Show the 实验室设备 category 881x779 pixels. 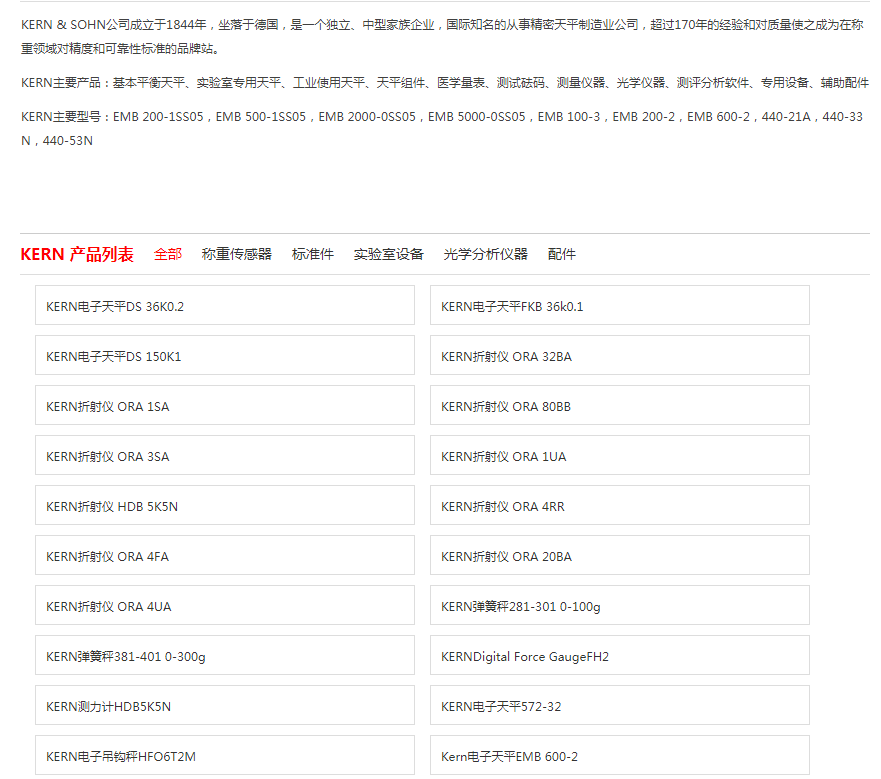tap(389, 254)
